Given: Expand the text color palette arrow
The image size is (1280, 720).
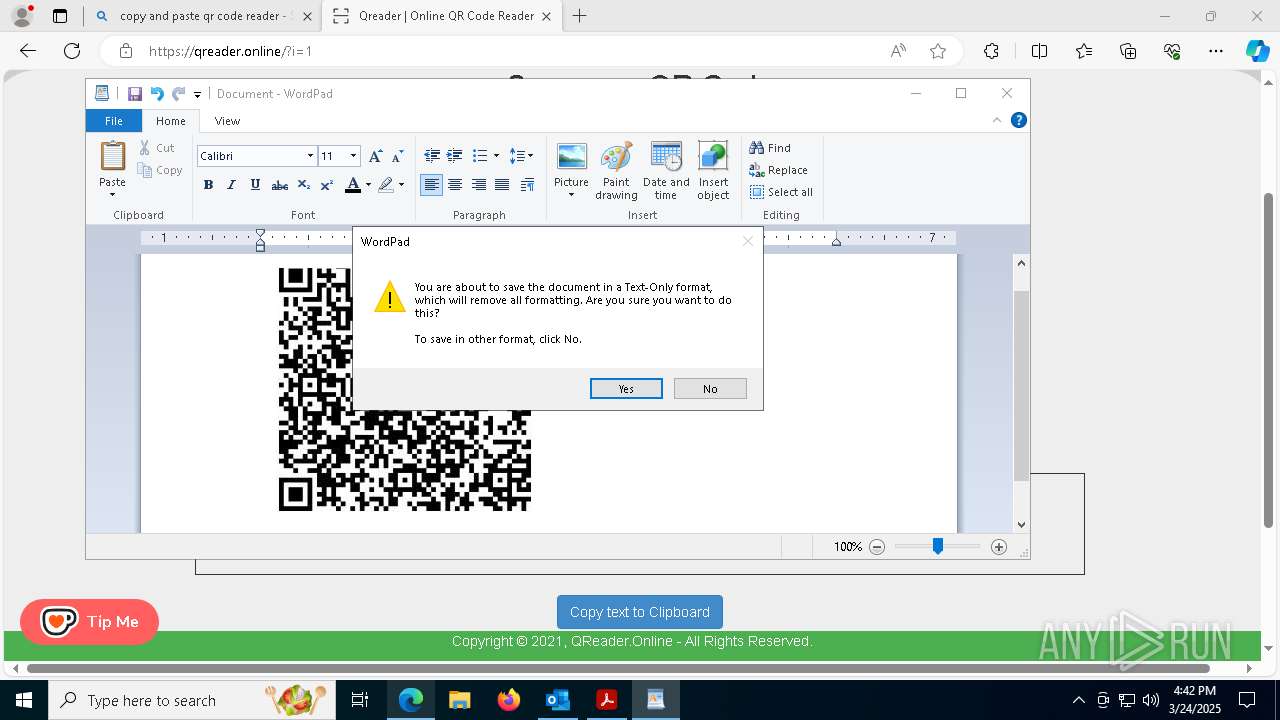Looking at the screenshot, I should pyautogui.click(x=368, y=185).
